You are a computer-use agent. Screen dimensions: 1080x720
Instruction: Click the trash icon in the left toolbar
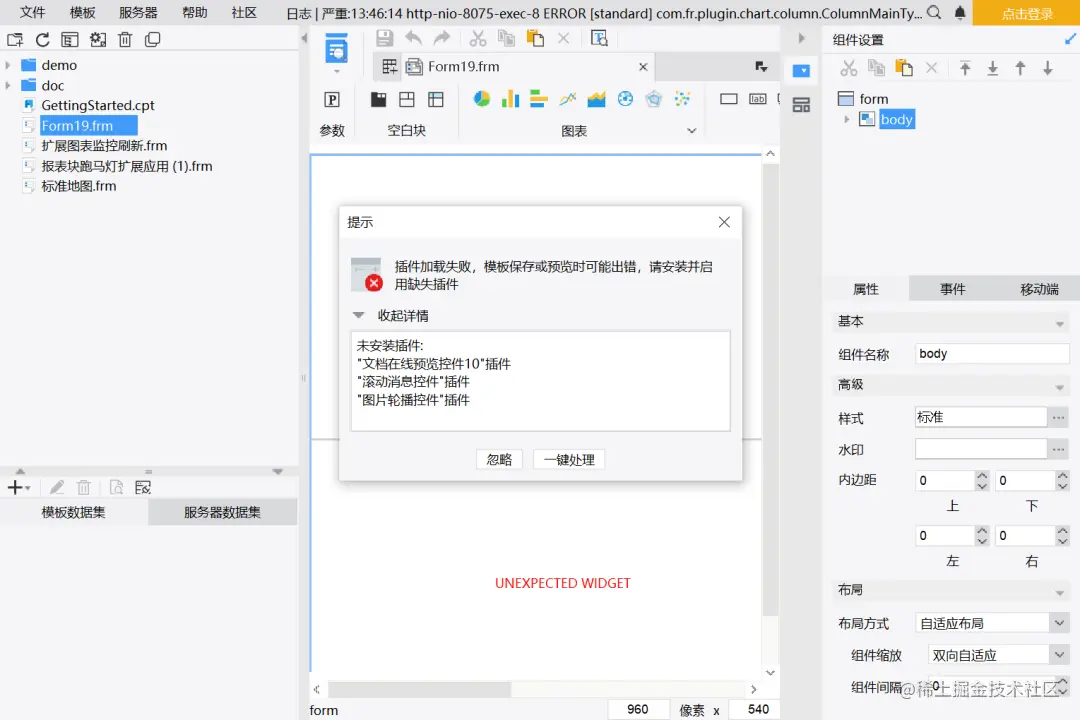tap(125, 37)
